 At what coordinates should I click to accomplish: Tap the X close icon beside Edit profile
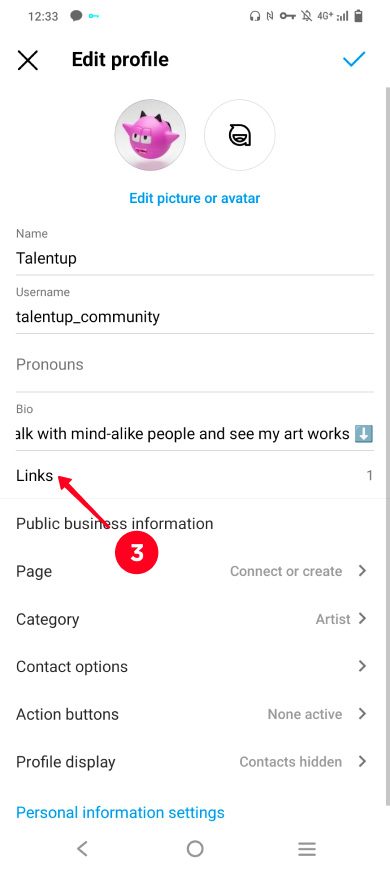[28, 60]
